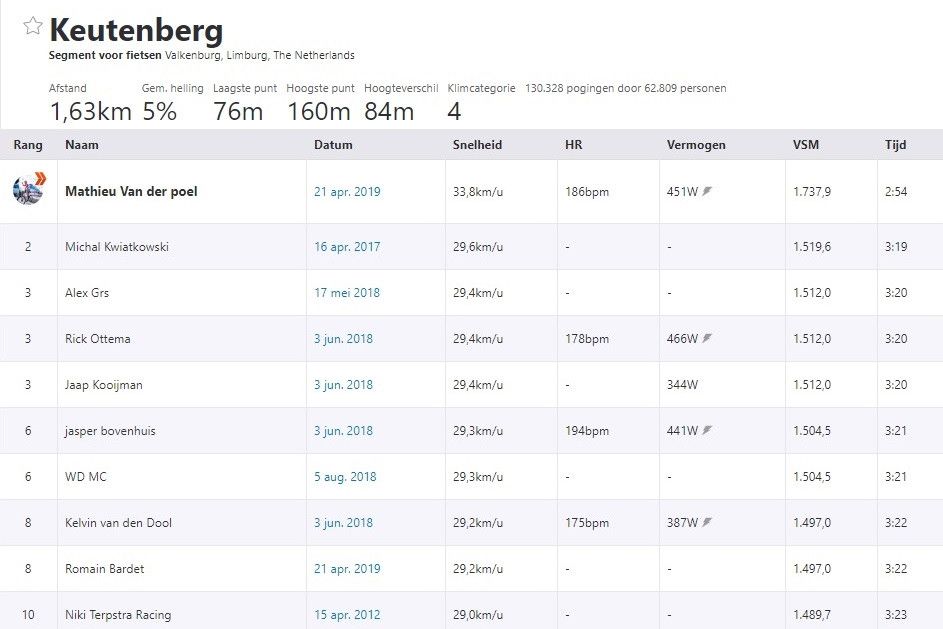Viewport: 943px width, 629px height.
Task: Click the Naam column header
Action: click(83, 144)
